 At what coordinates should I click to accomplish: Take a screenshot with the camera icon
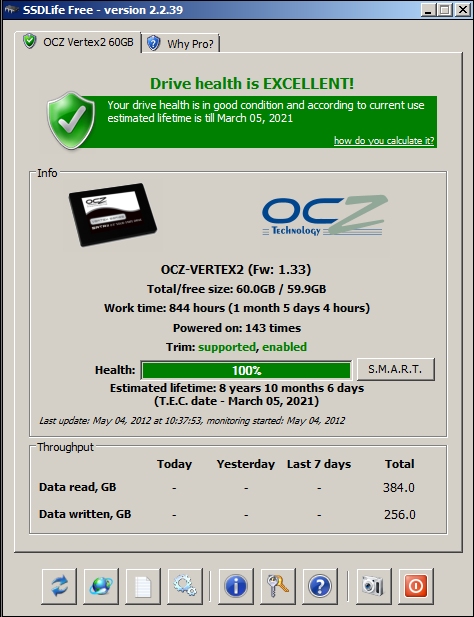[x=374, y=586]
